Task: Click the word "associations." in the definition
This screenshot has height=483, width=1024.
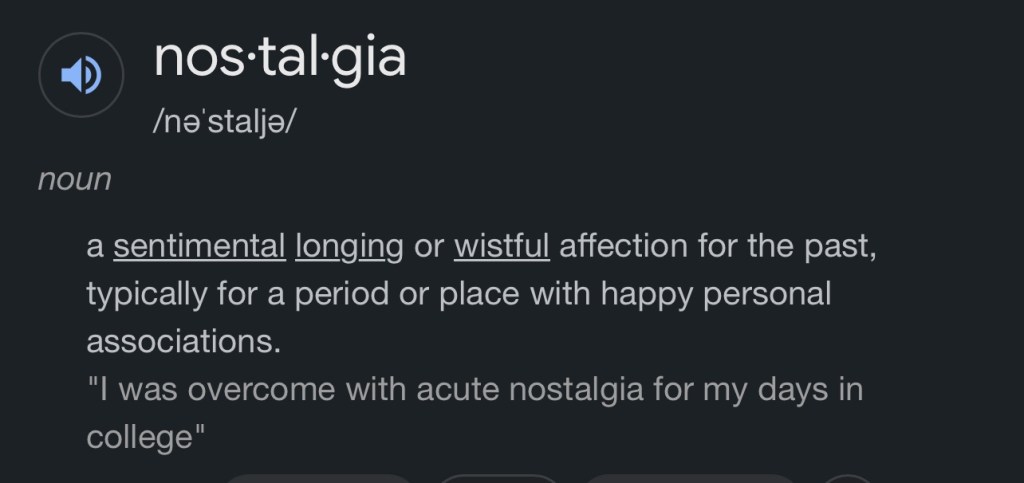Action: pyautogui.click(x=184, y=342)
